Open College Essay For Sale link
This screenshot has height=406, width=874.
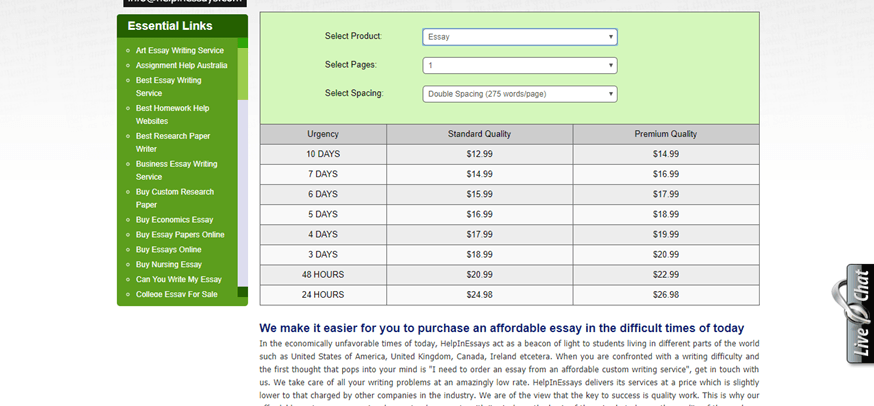click(177, 294)
